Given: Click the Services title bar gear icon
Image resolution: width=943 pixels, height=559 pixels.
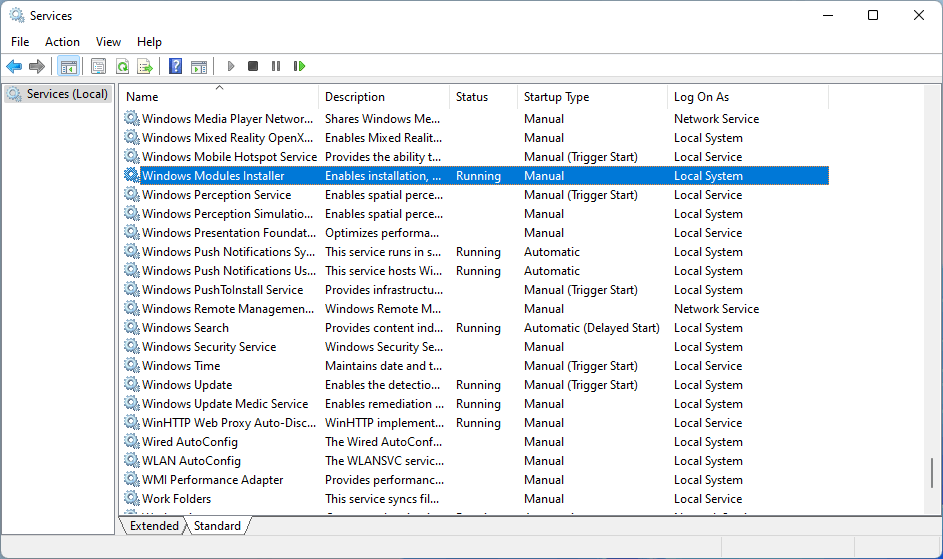Looking at the screenshot, I should (x=17, y=16).
